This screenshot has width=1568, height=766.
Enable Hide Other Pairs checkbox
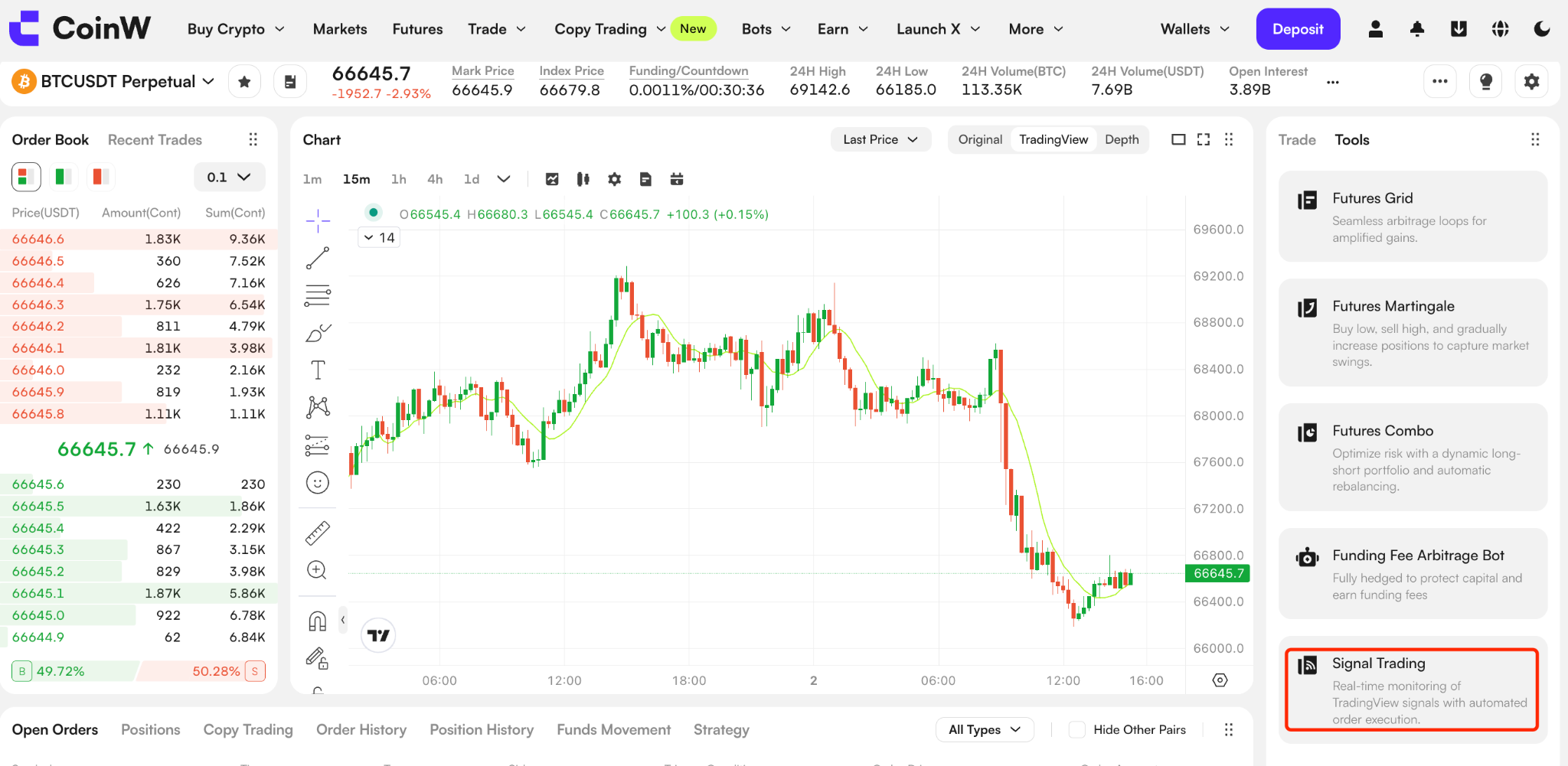coord(1076,729)
